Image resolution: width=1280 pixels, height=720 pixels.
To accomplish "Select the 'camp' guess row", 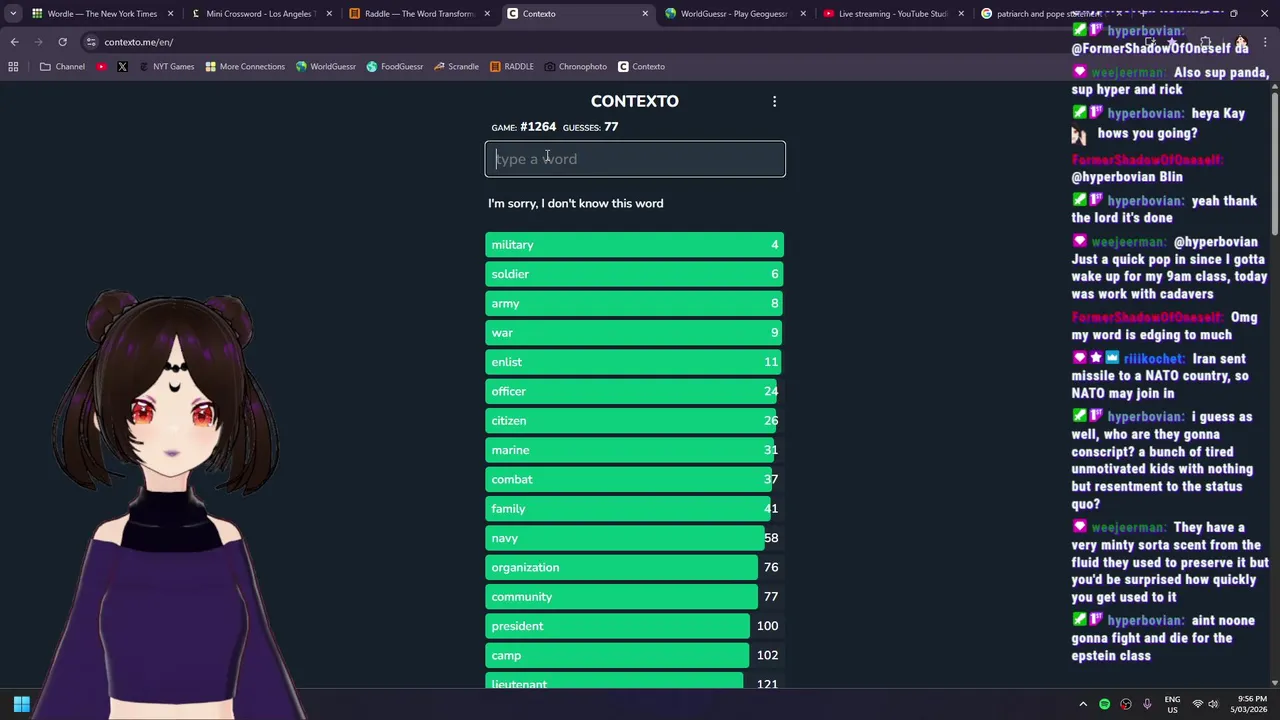I will 635,655.
